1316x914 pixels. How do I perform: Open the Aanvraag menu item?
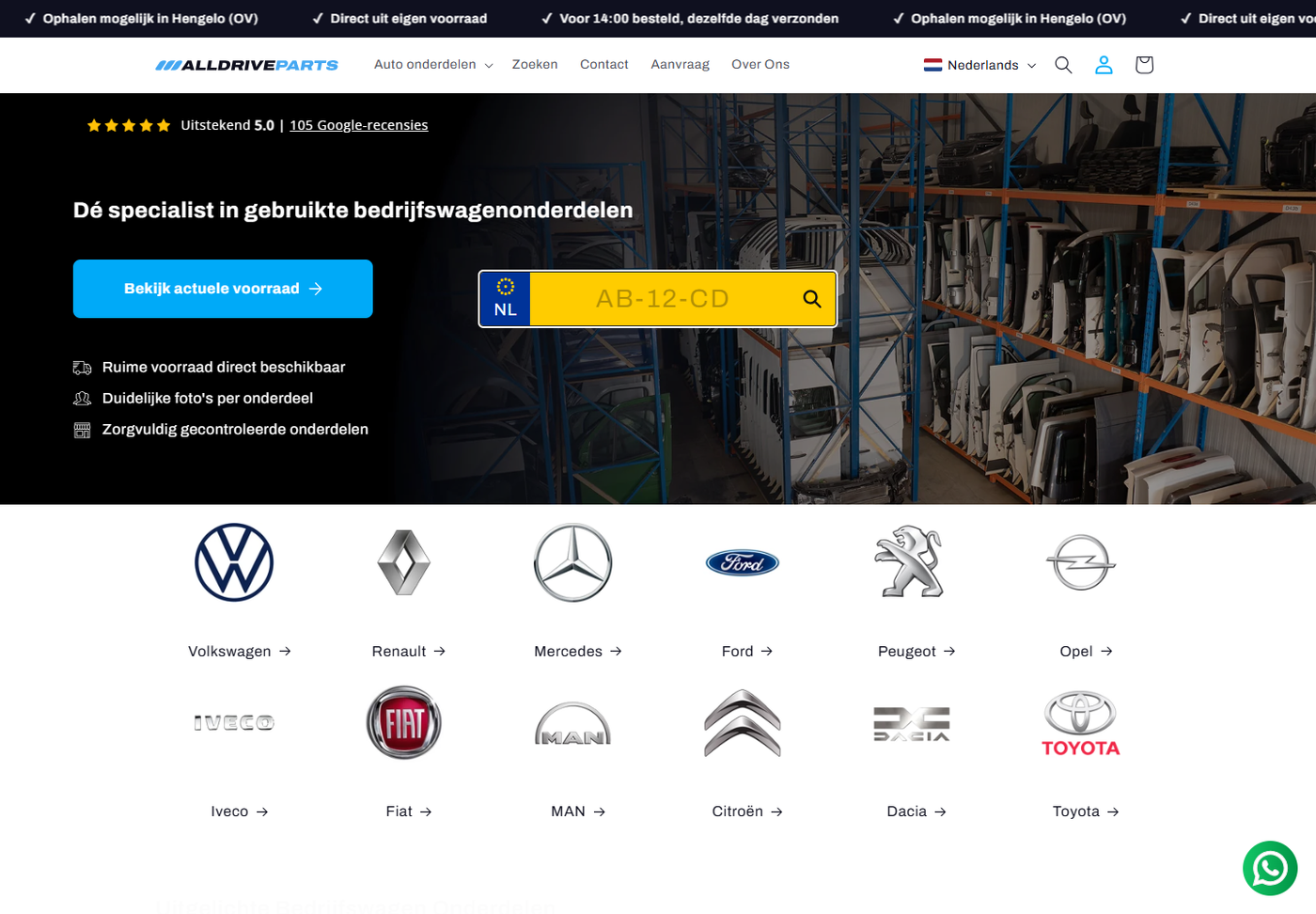(680, 65)
